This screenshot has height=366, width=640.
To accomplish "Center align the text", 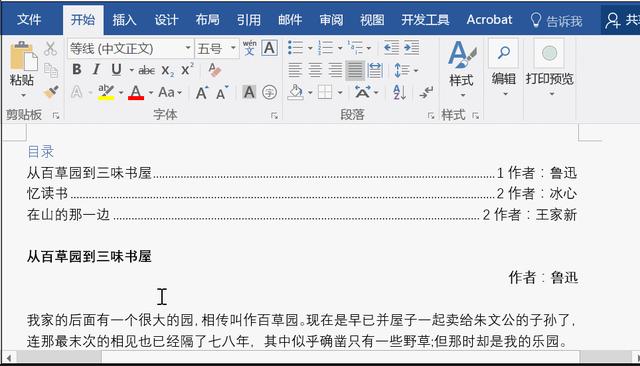I will 315,70.
